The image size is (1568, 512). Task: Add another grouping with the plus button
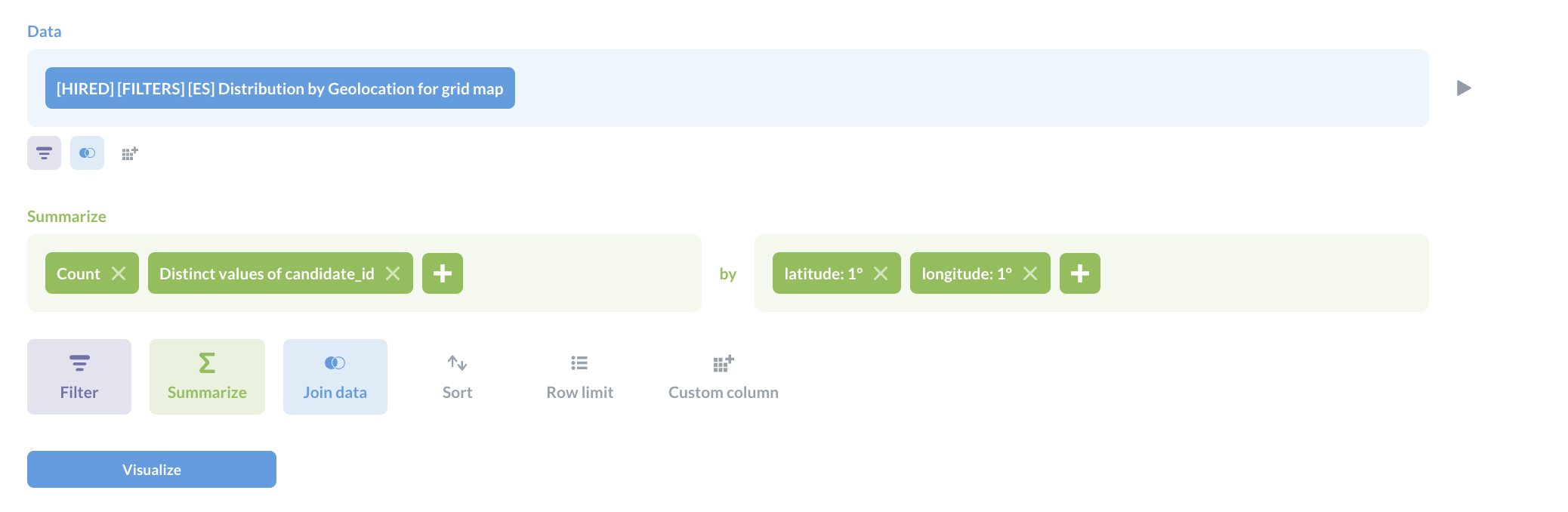tap(1080, 273)
